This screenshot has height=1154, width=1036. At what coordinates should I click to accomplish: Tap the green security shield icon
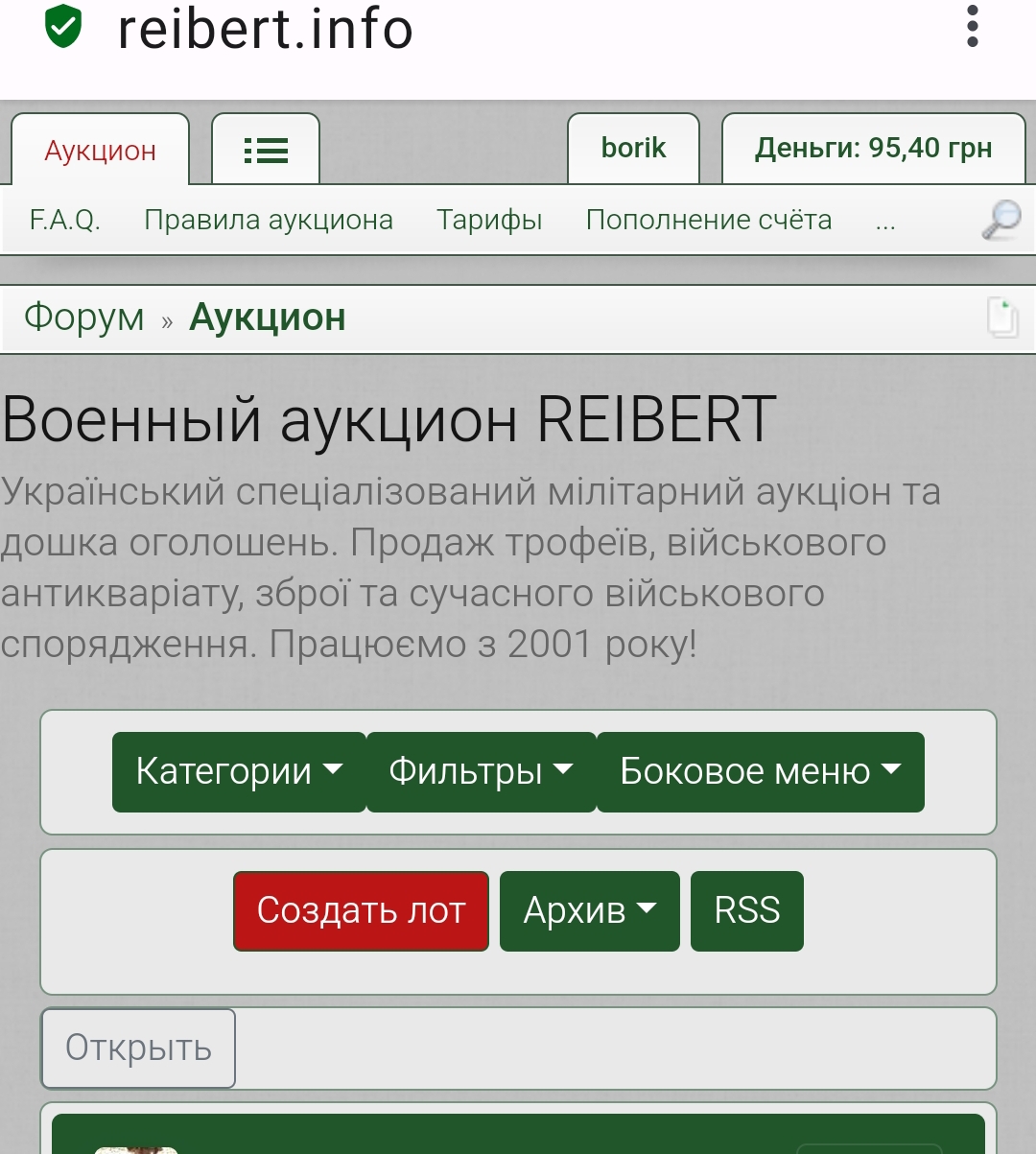coord(63,27)
